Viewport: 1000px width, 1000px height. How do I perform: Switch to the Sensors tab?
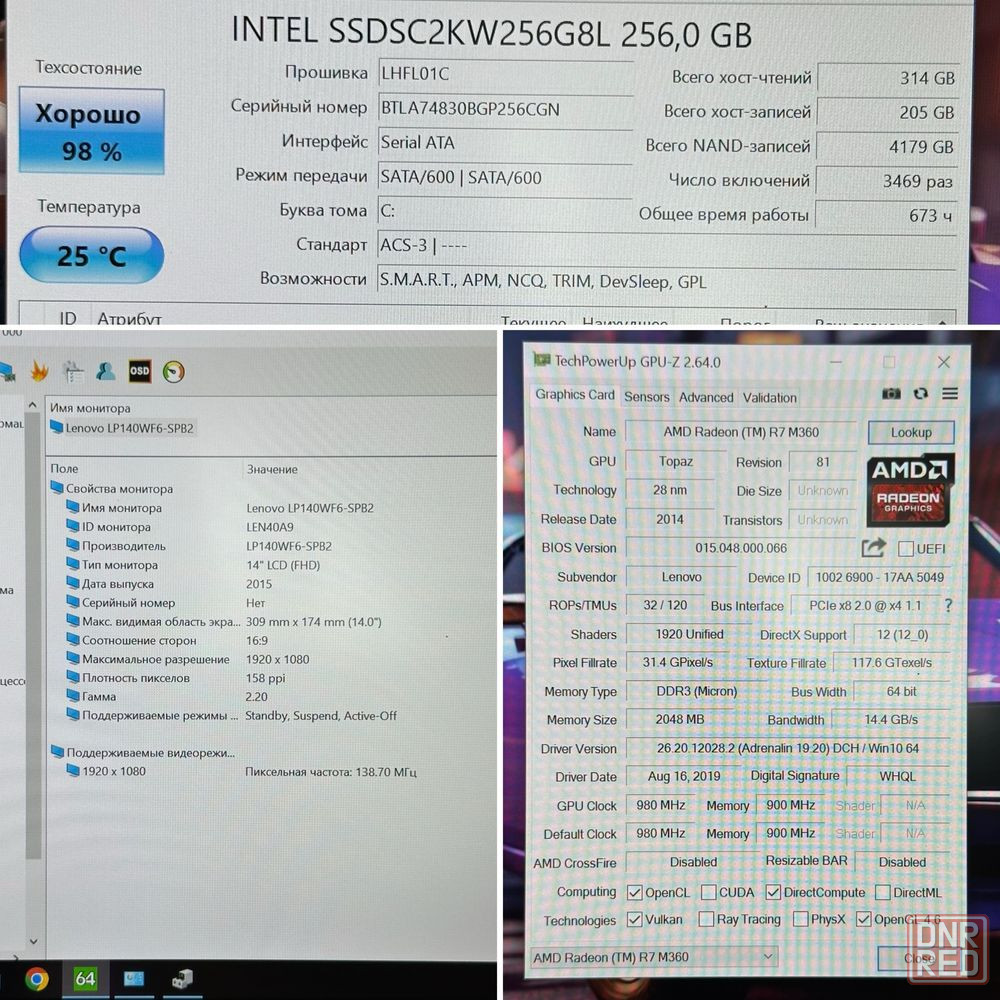tap(647, 397)
